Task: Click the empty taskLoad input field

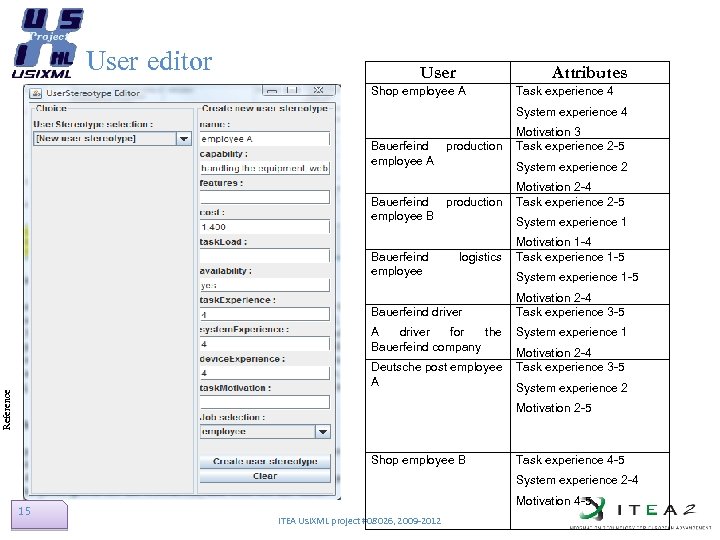Action: pos(264,256)
